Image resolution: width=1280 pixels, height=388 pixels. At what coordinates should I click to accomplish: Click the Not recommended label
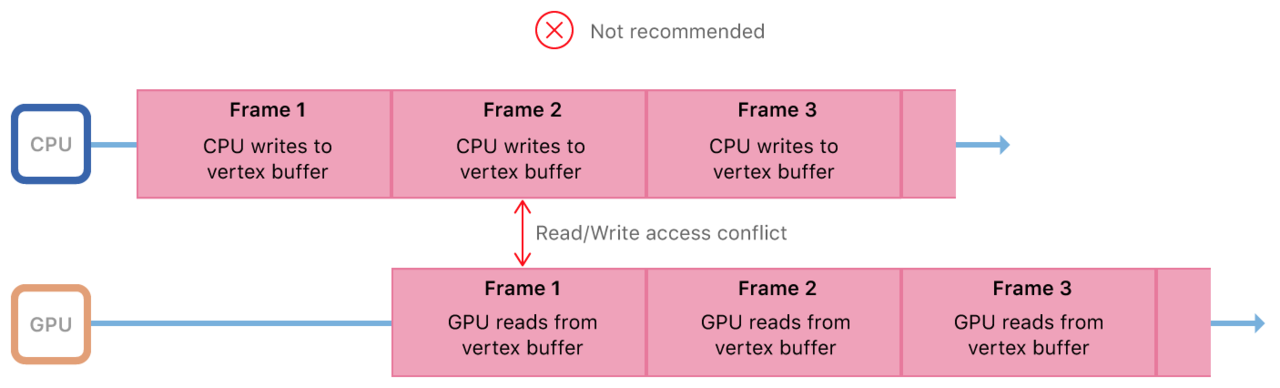[x=677, y=31]
